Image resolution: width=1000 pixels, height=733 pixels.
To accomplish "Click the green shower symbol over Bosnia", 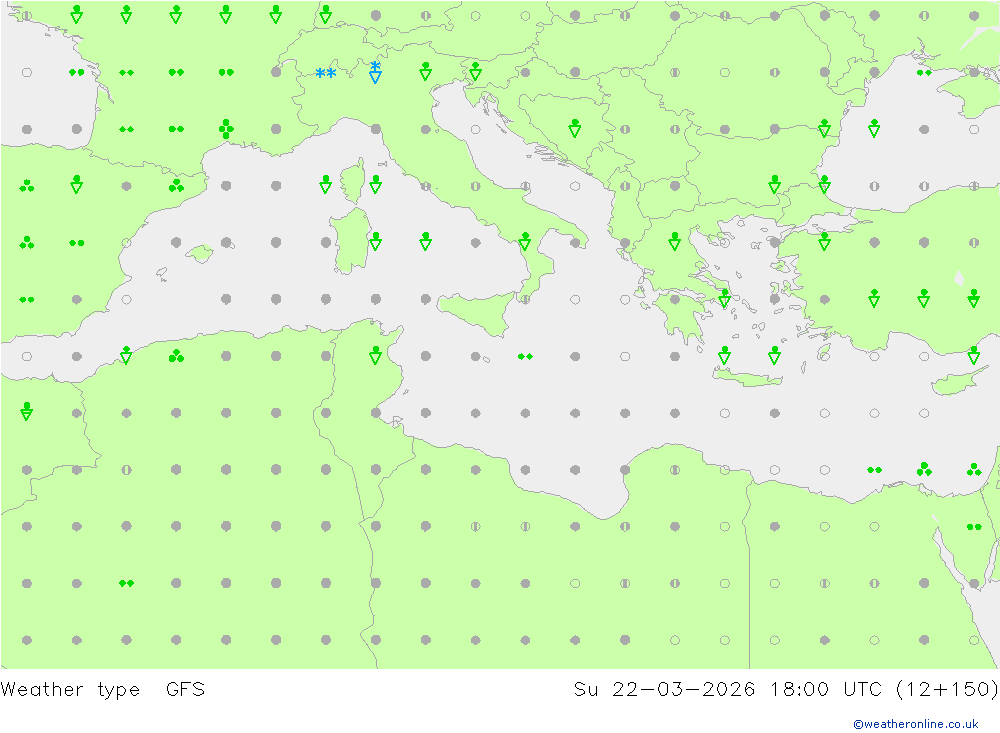I will pos(575,128).
